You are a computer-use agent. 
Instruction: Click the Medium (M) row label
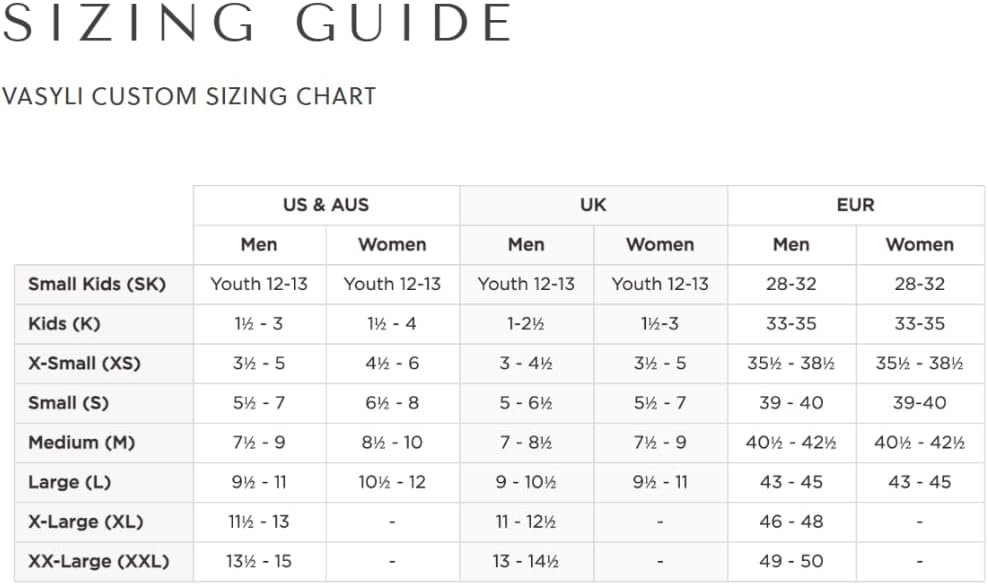82,443
